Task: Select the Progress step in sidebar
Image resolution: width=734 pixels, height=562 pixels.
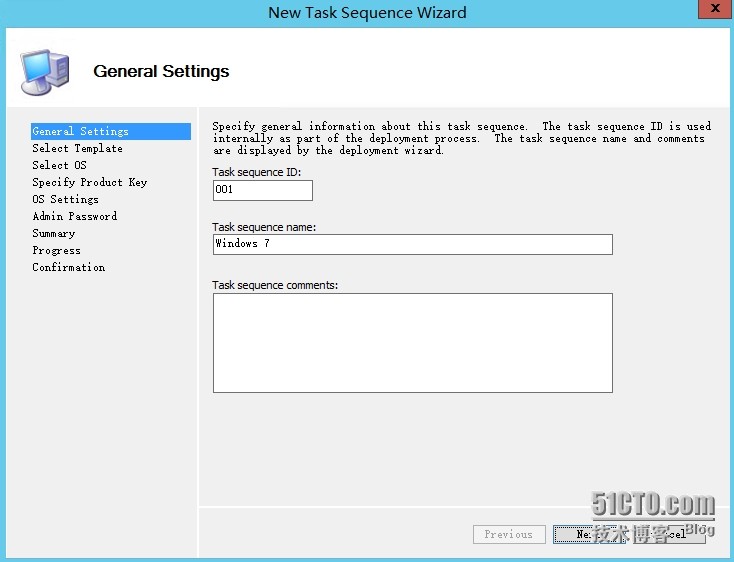Action: [x=56, y=250]
